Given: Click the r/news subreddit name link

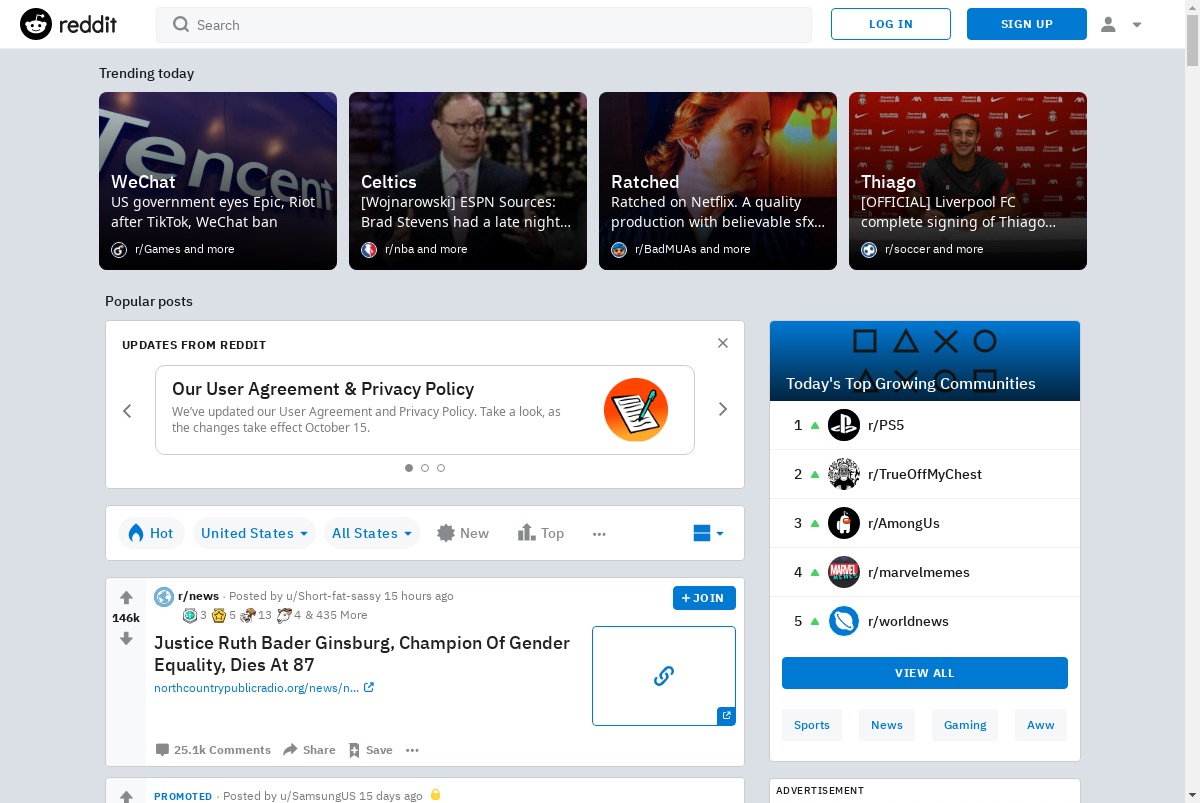Looking at the screenshot, I should (199, 596).
